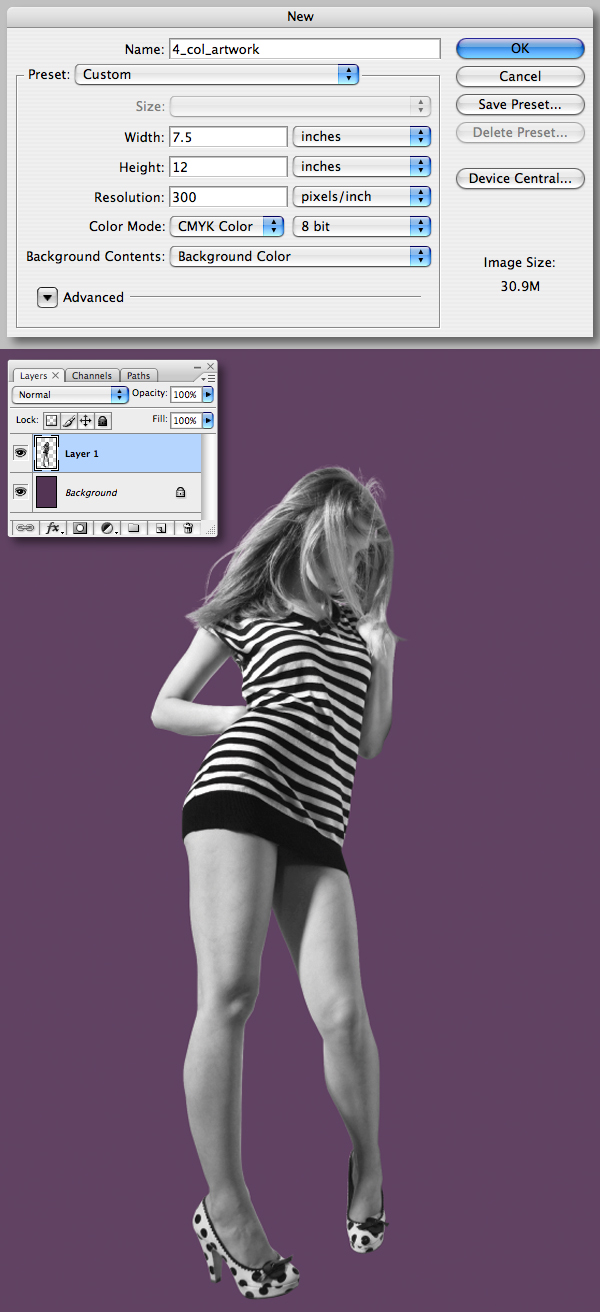Hide the Background layer eye icon
This screenshot has width=600, height=1312.
click(x=20, y=492)
